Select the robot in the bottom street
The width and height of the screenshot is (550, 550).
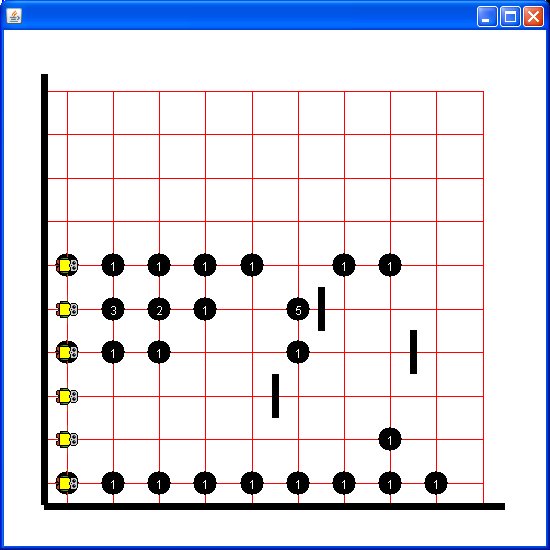(x=67, y=483)
